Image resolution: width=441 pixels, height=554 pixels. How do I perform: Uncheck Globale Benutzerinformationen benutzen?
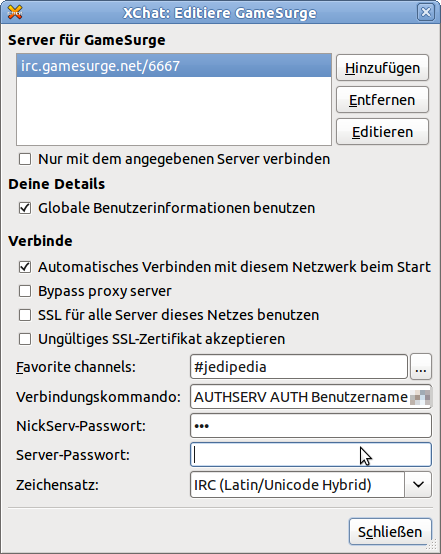(x=25, y=208)
